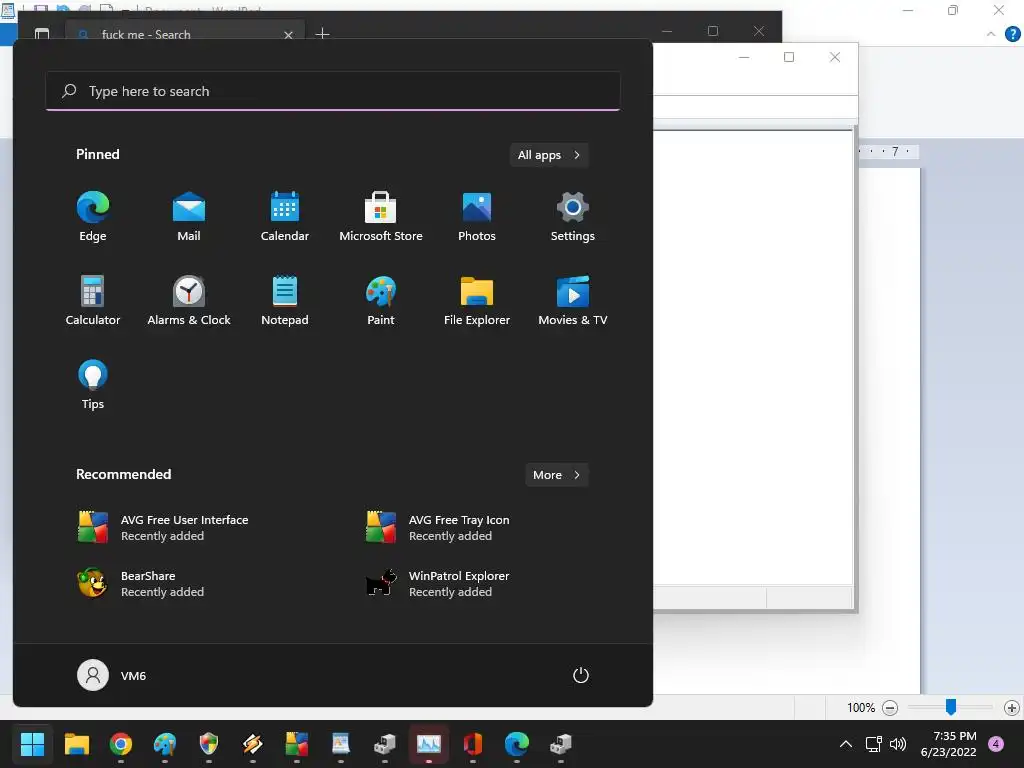Viewport: 1024px width, 768px height.
Task: Launch the pinned Photos app
Action: click(477, 217)
